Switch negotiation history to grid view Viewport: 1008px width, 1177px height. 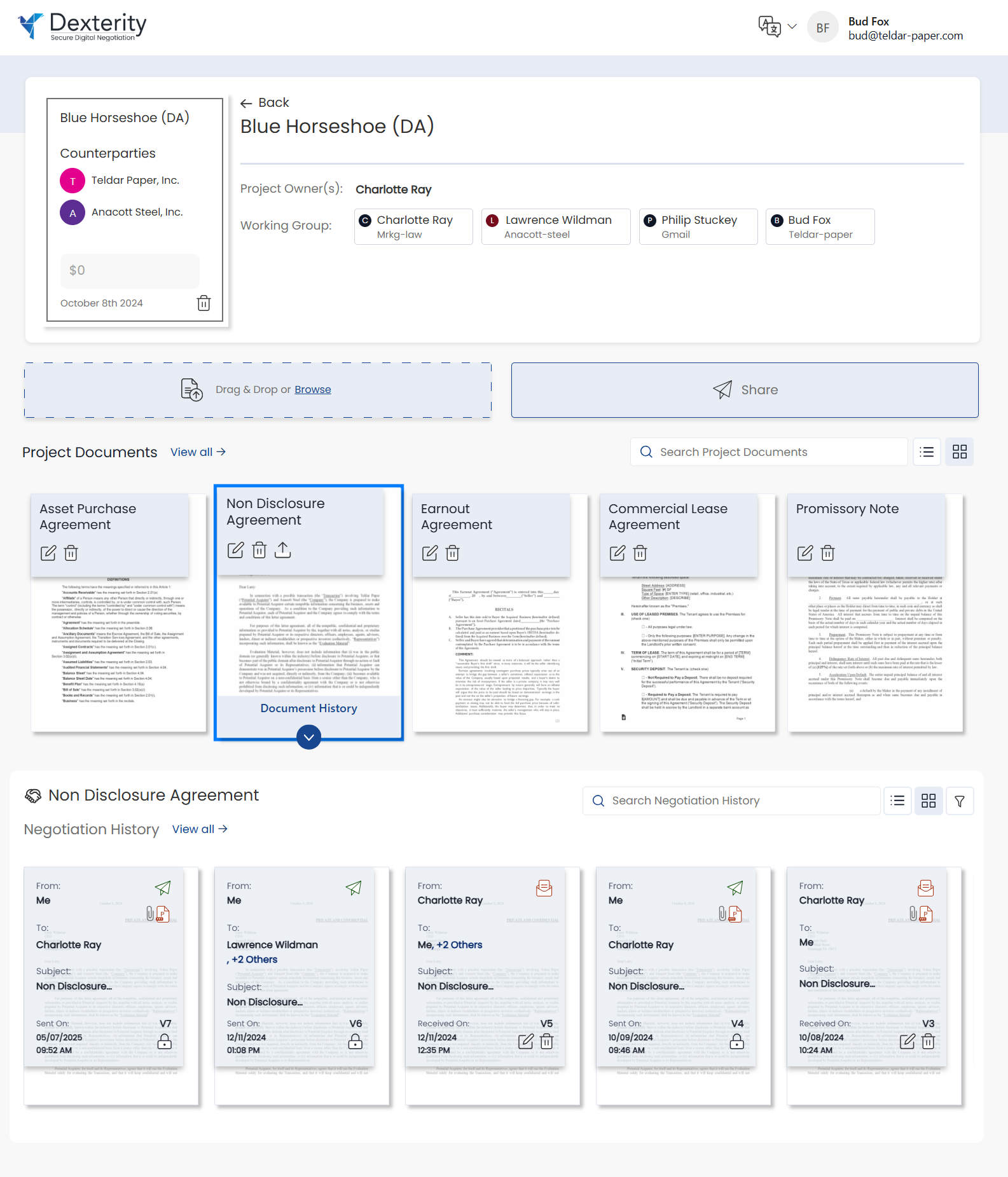tap(929, 801)
